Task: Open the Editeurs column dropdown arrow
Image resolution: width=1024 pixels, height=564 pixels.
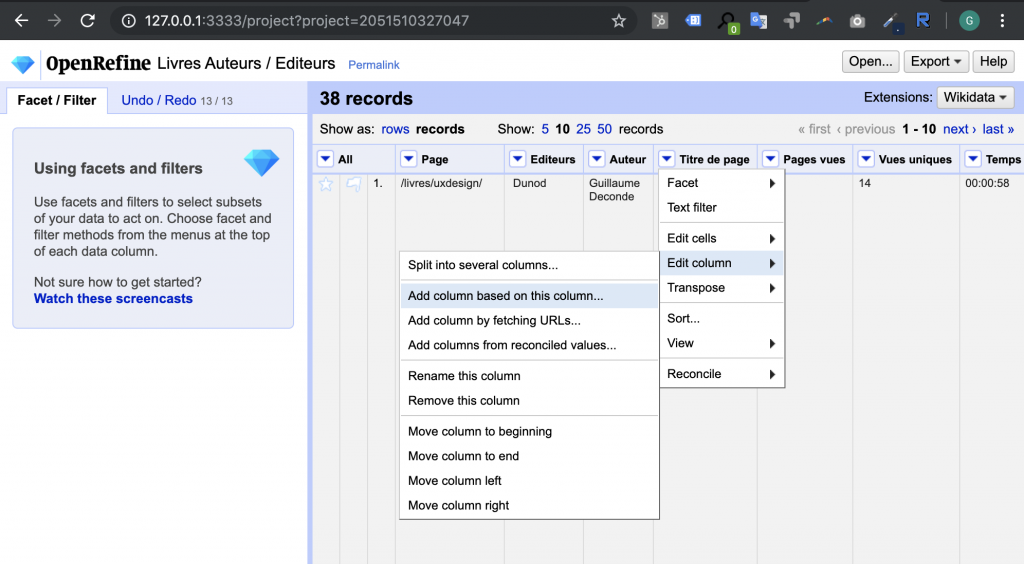Action: (x=517, y=159)
